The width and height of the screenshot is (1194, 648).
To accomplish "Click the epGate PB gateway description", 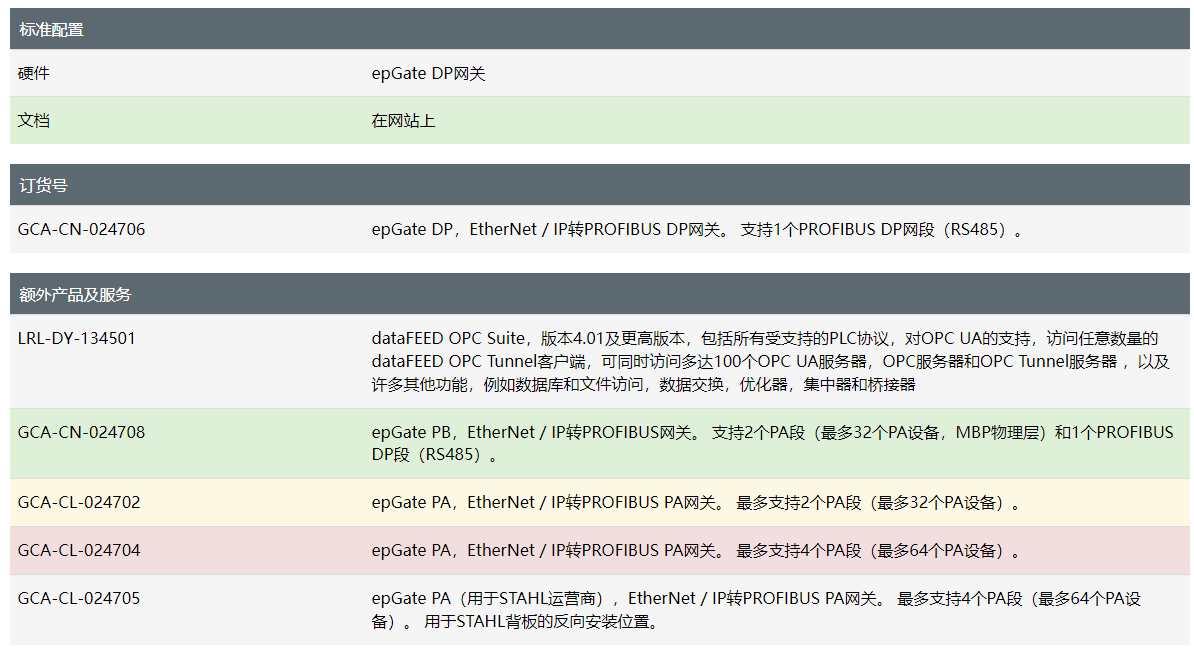I will coord(772,443).
